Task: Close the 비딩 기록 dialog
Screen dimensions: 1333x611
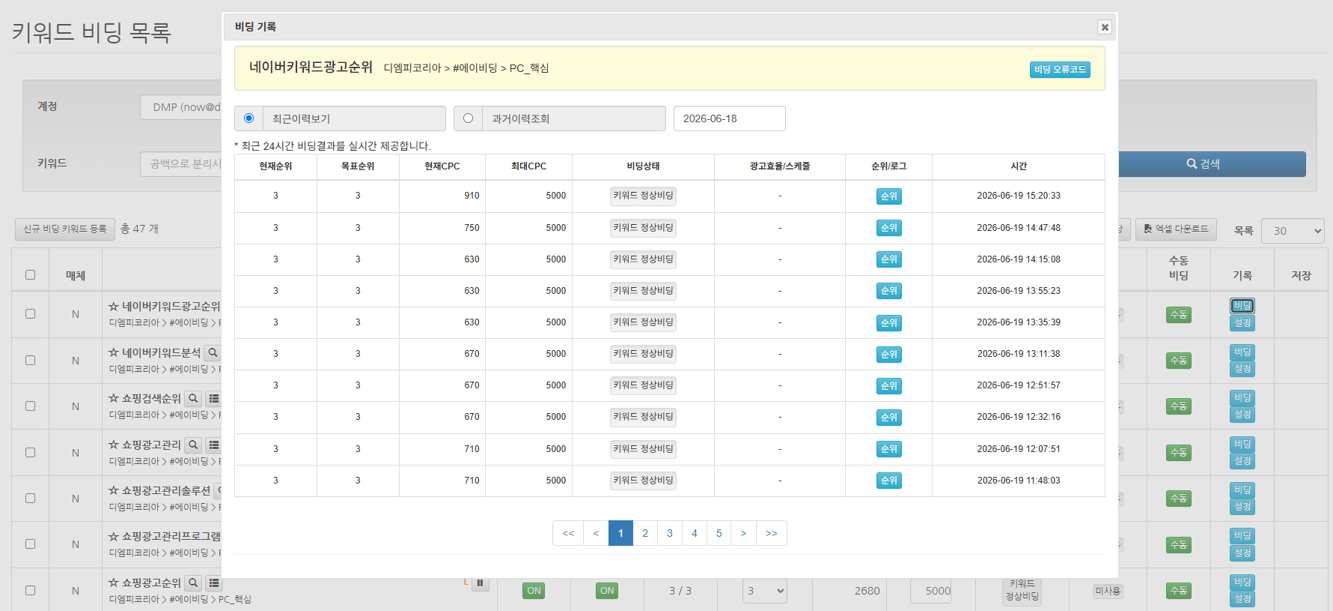Action: pos(1104,27)
